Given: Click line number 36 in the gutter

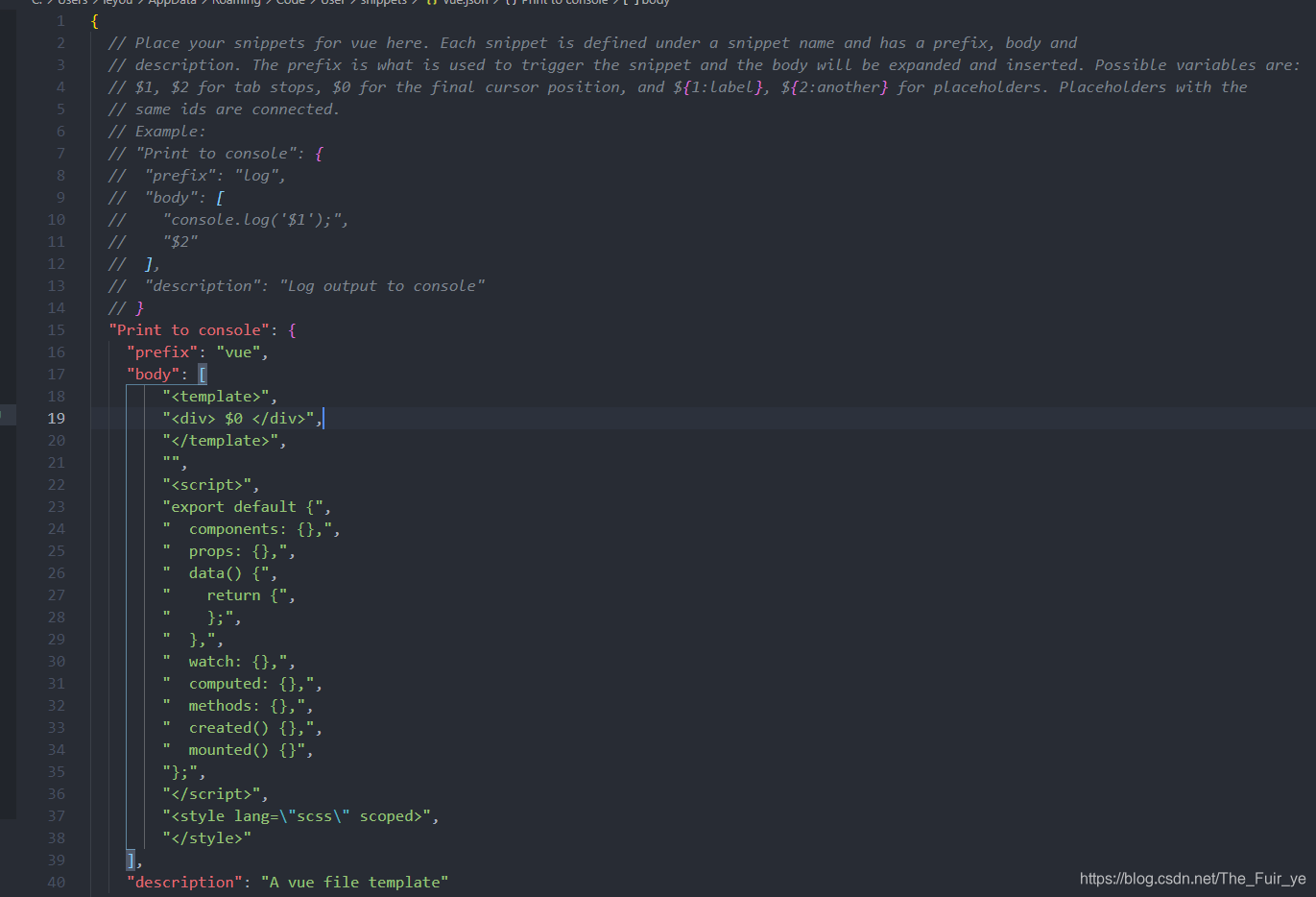Looking at the screenshot, I should pyautogui.click(x=57, y=794).
